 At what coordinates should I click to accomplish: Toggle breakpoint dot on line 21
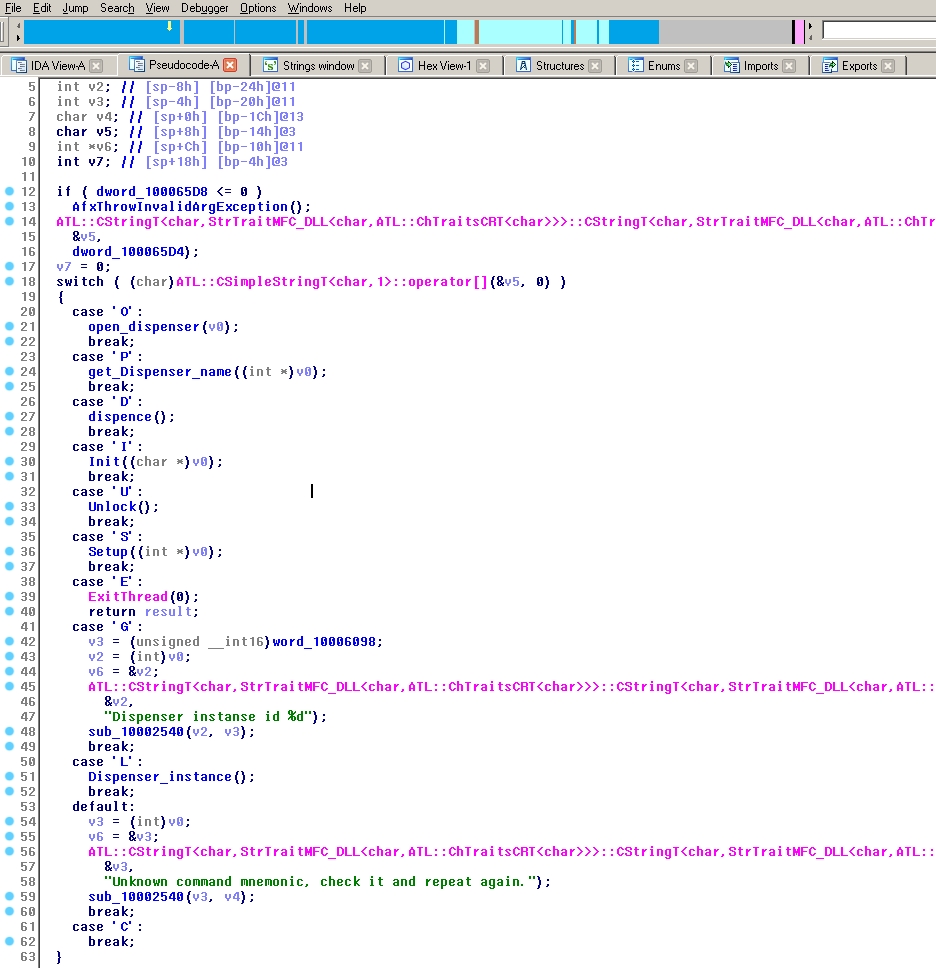click(9, 327)
